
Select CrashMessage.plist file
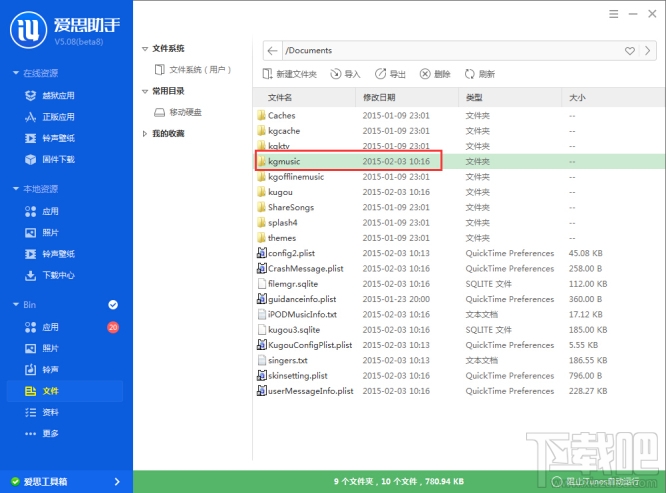[x=459, y=268]
